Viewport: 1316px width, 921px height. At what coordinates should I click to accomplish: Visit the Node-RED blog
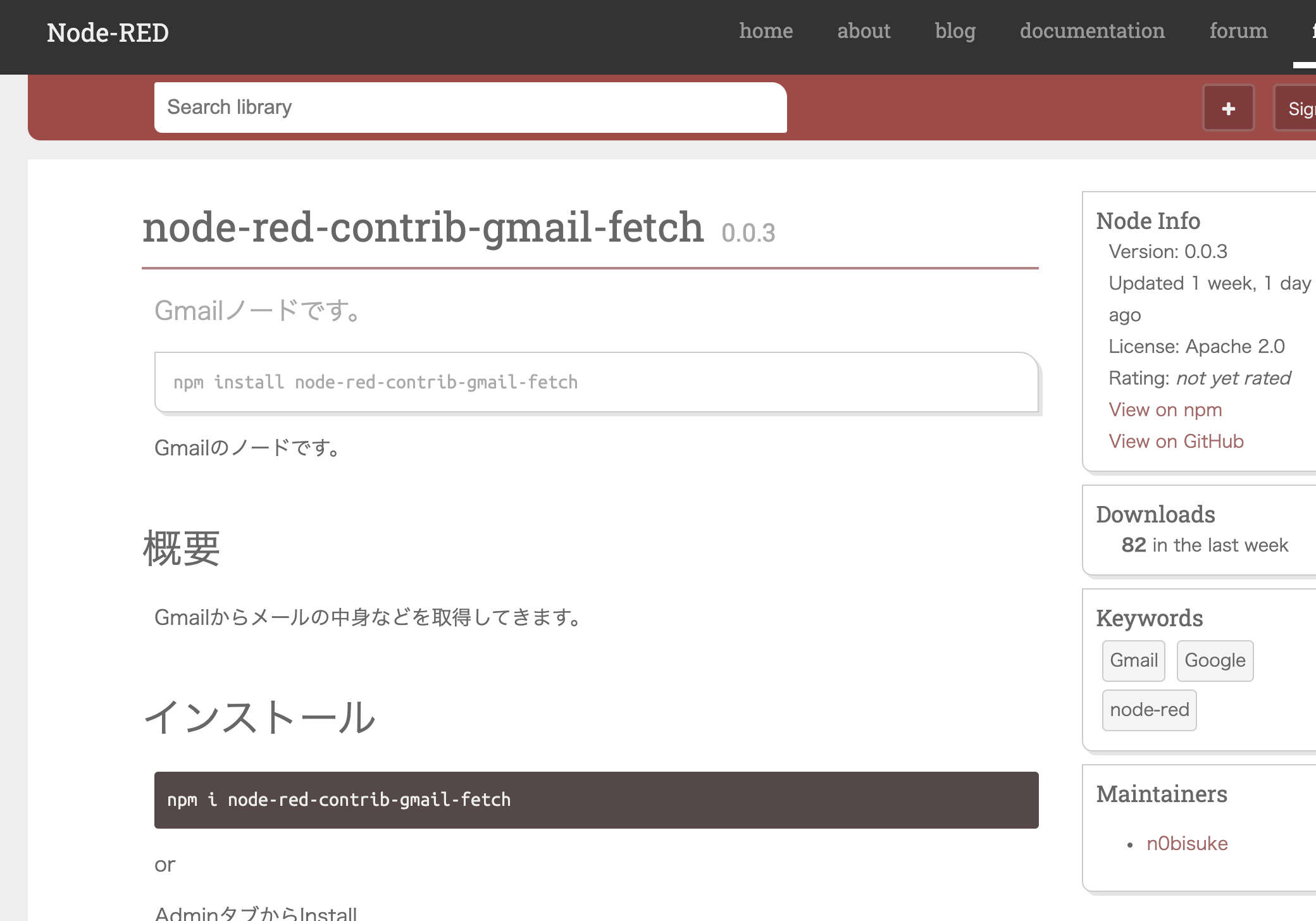pyautogui.click(x=955, y=32)
